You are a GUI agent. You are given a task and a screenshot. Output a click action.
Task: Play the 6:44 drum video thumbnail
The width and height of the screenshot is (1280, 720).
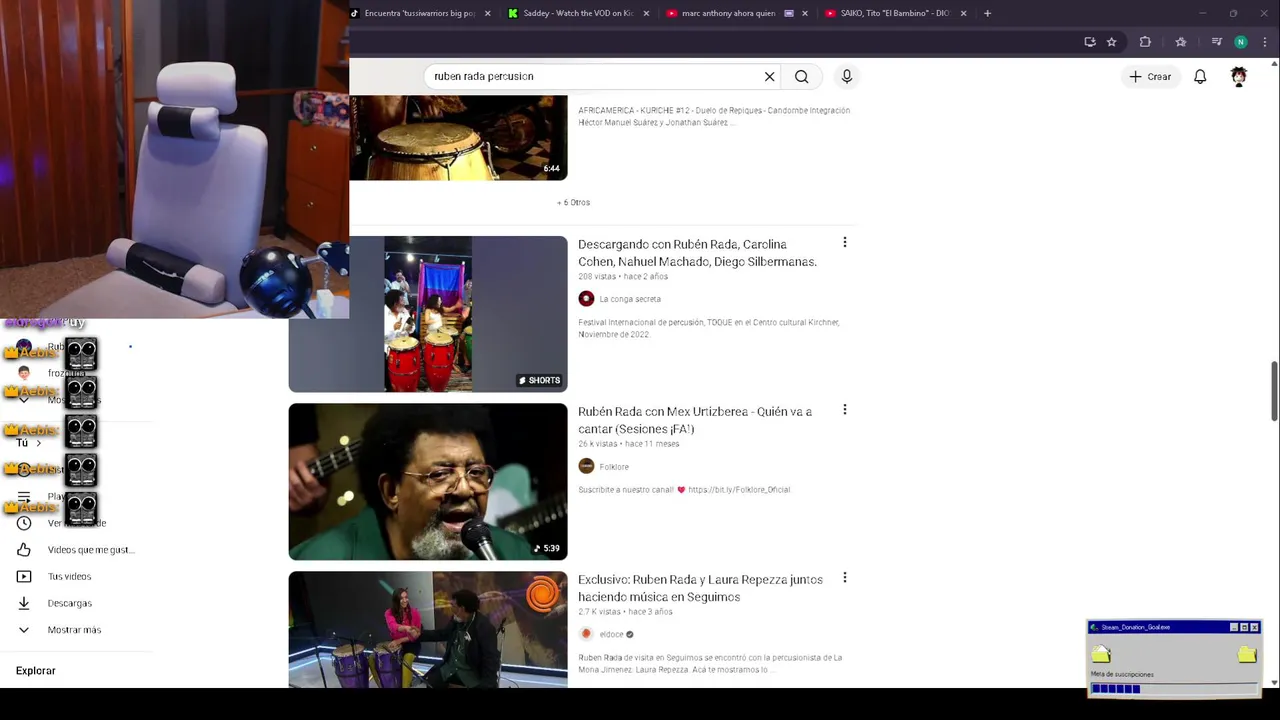pos(458,138)
